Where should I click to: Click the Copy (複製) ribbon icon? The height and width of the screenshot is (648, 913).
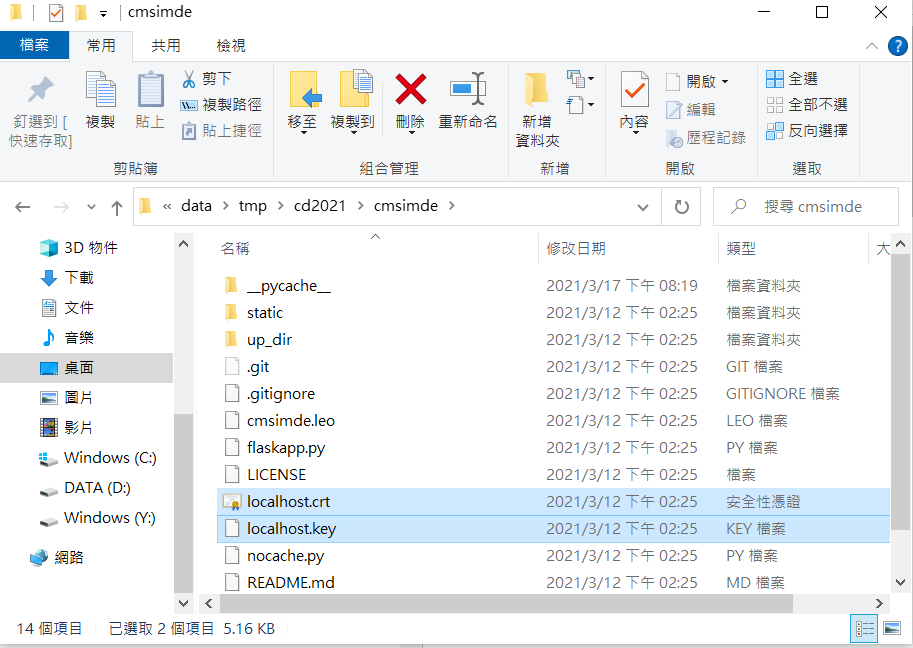(100, 90)
